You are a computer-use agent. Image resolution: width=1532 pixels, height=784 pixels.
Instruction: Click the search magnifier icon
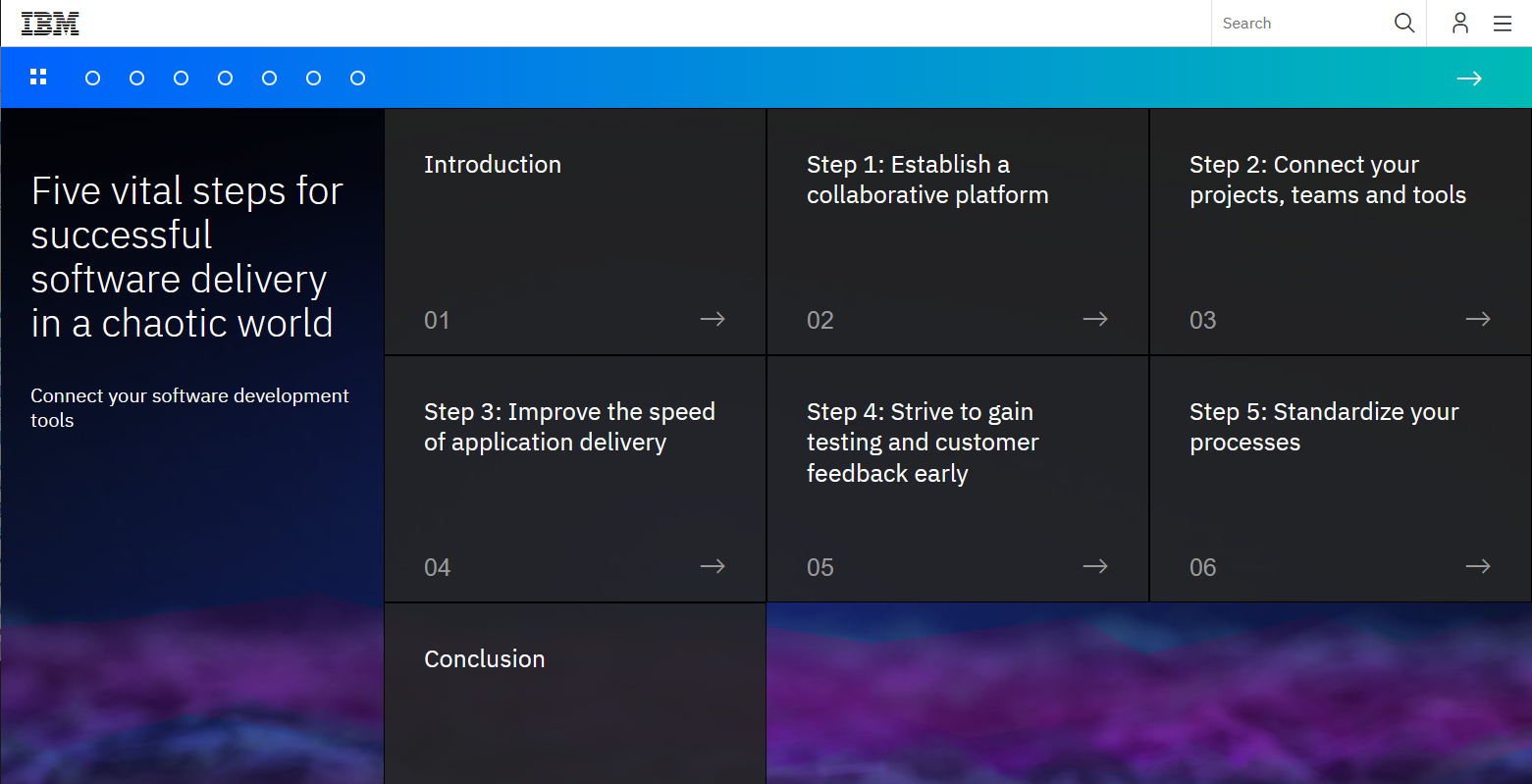pos(1404,23)
